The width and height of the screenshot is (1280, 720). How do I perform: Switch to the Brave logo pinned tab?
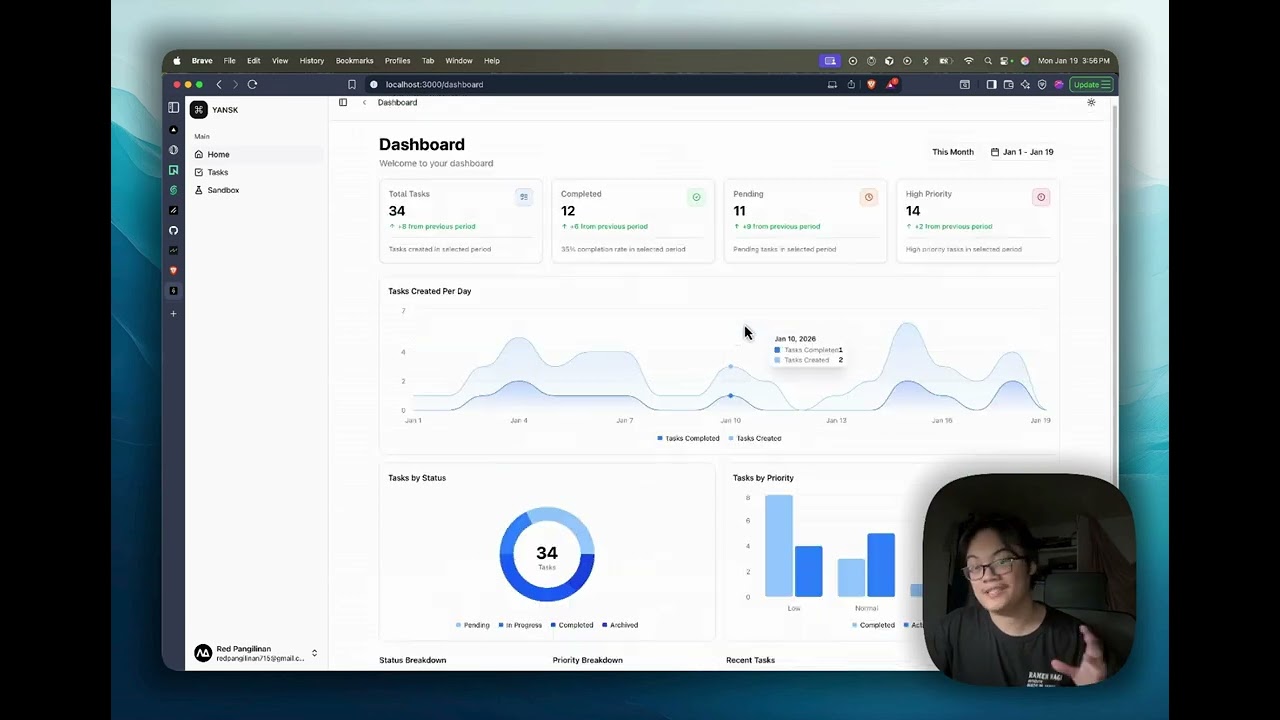click(x=173, y=270)
